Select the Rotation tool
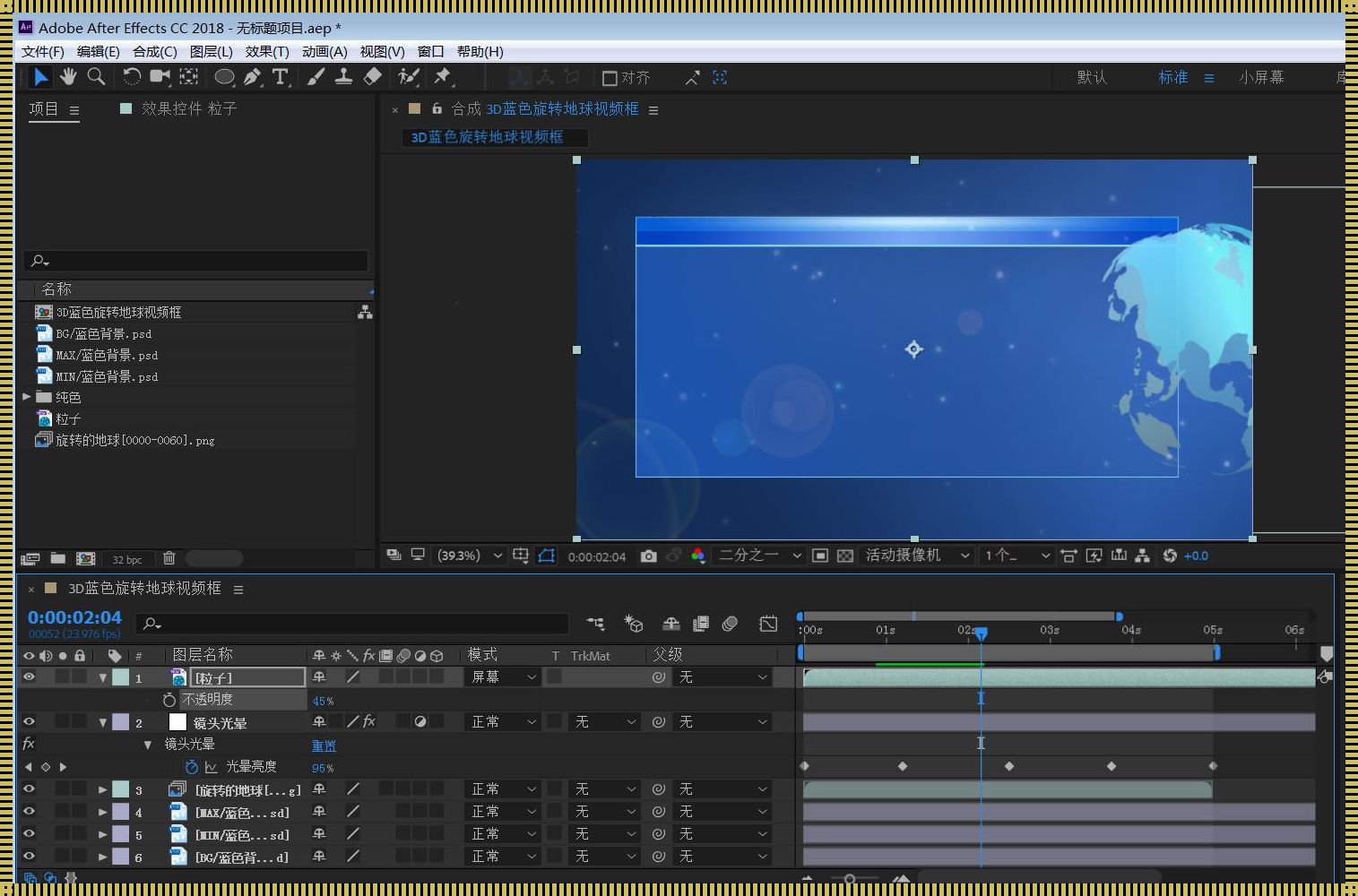The width and height of the screenshot is (1358, 896). tap(132, 77)
